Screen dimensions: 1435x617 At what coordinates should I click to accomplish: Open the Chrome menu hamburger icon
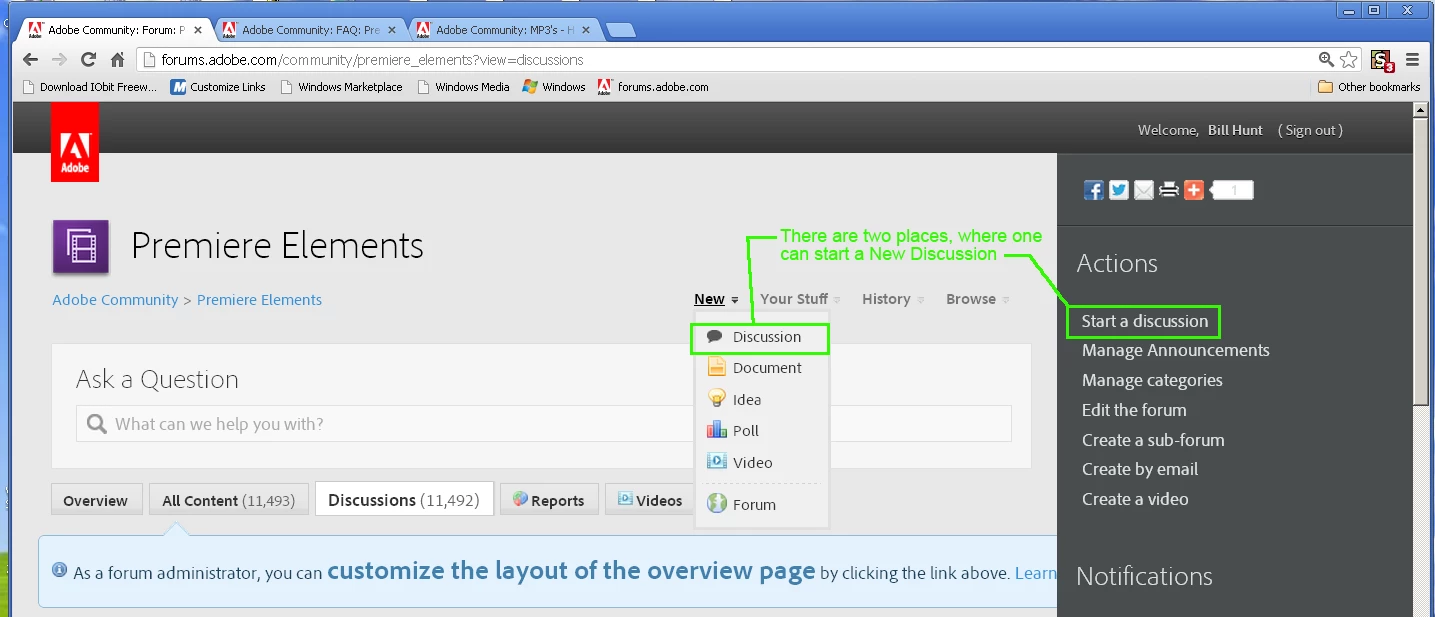pyautogui.click(x=1413, y=60)
